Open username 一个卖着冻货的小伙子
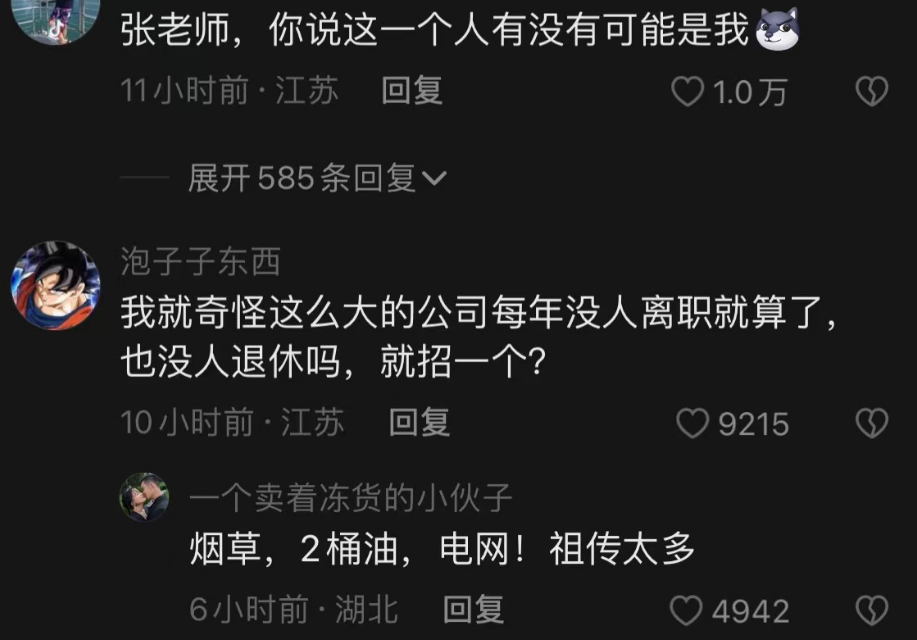The height and width of the screenshot is (640, 917). pyautogui.click(x=351, y=498)
